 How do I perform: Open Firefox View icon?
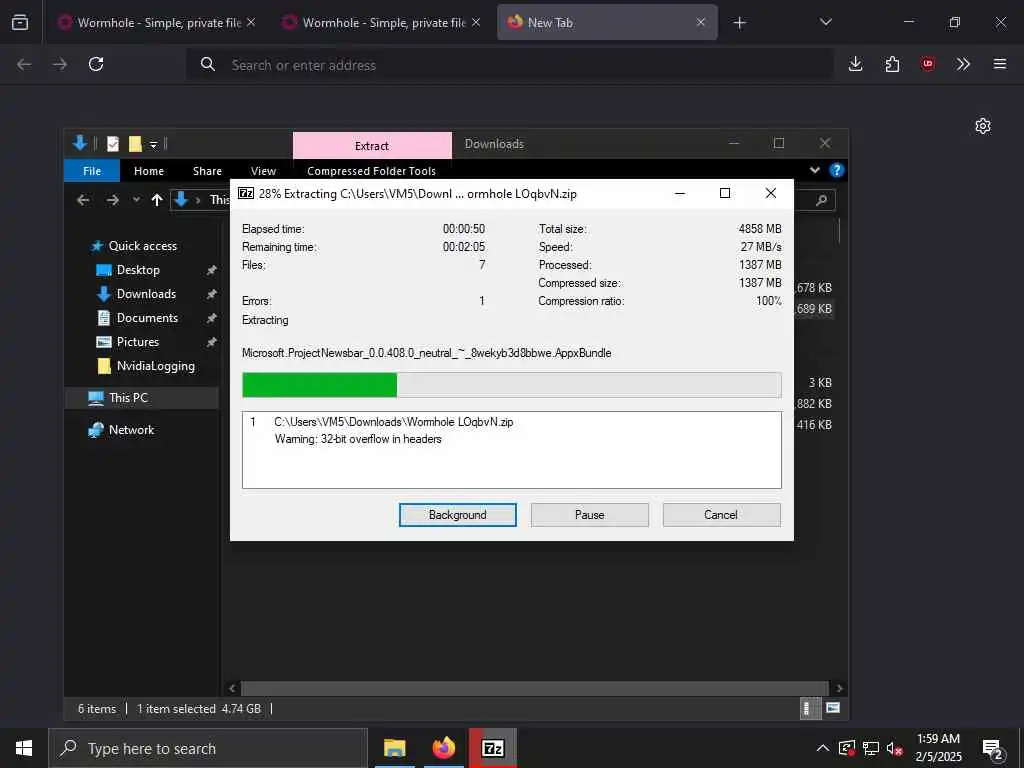pos(20,22)
